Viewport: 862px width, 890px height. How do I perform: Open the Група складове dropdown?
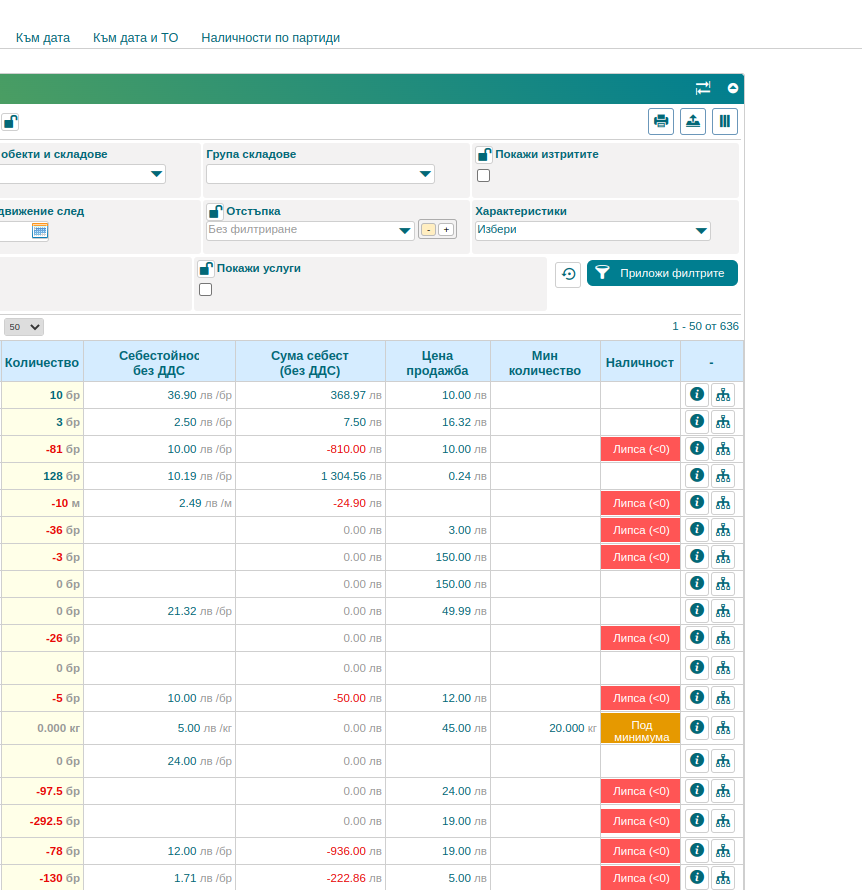(320, 174)
